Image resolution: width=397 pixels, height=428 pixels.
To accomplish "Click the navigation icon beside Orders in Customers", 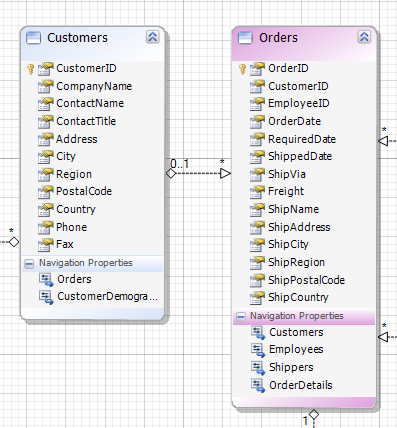I will click(x=46, y=280).
